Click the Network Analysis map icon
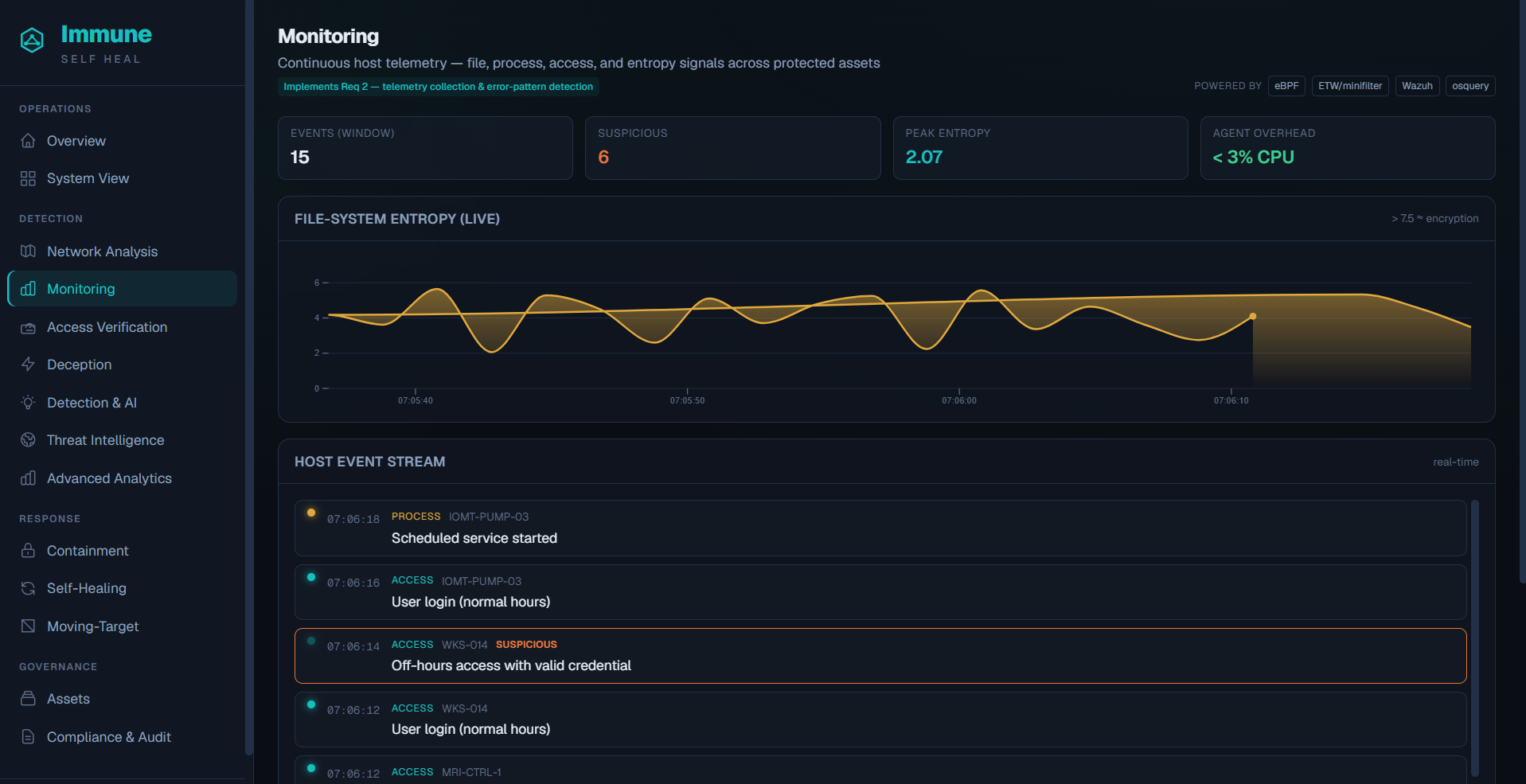The image size is (1526, 784). [x=28, y=252]
